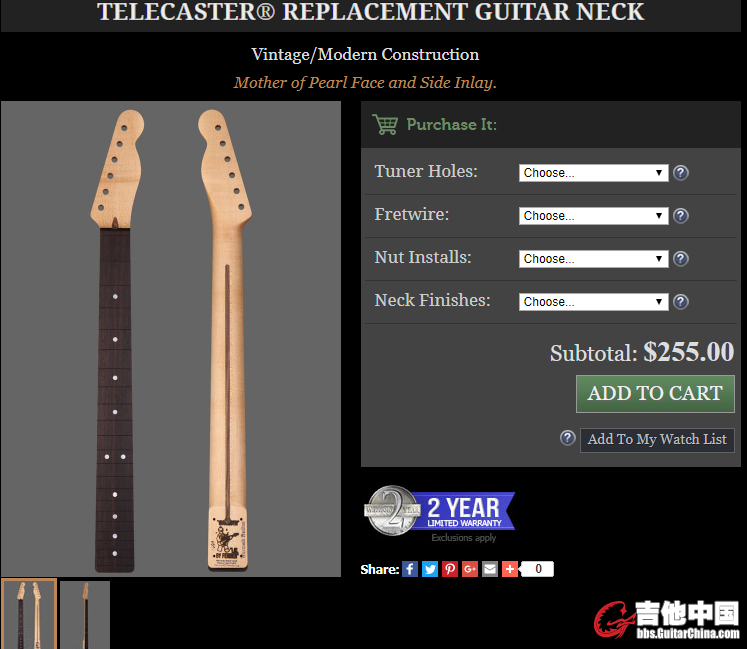Open help for Nut Installs option
Screen dimensions: 747x649
coord(681,259)
